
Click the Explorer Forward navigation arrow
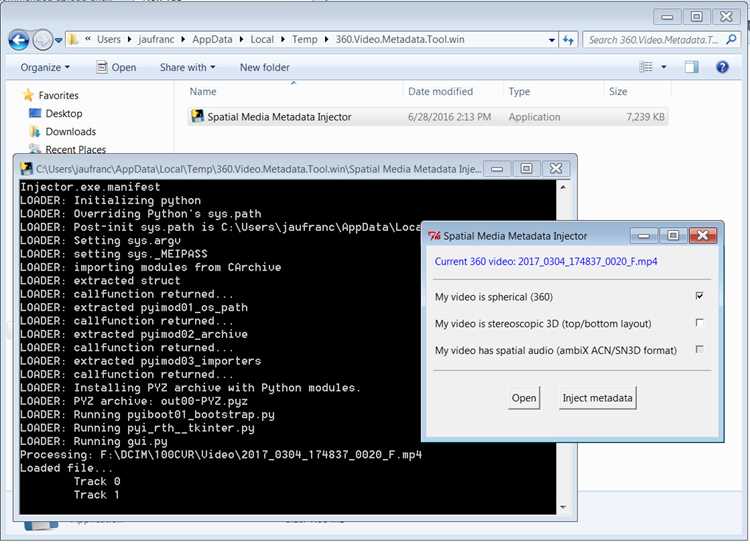point(43,40)
